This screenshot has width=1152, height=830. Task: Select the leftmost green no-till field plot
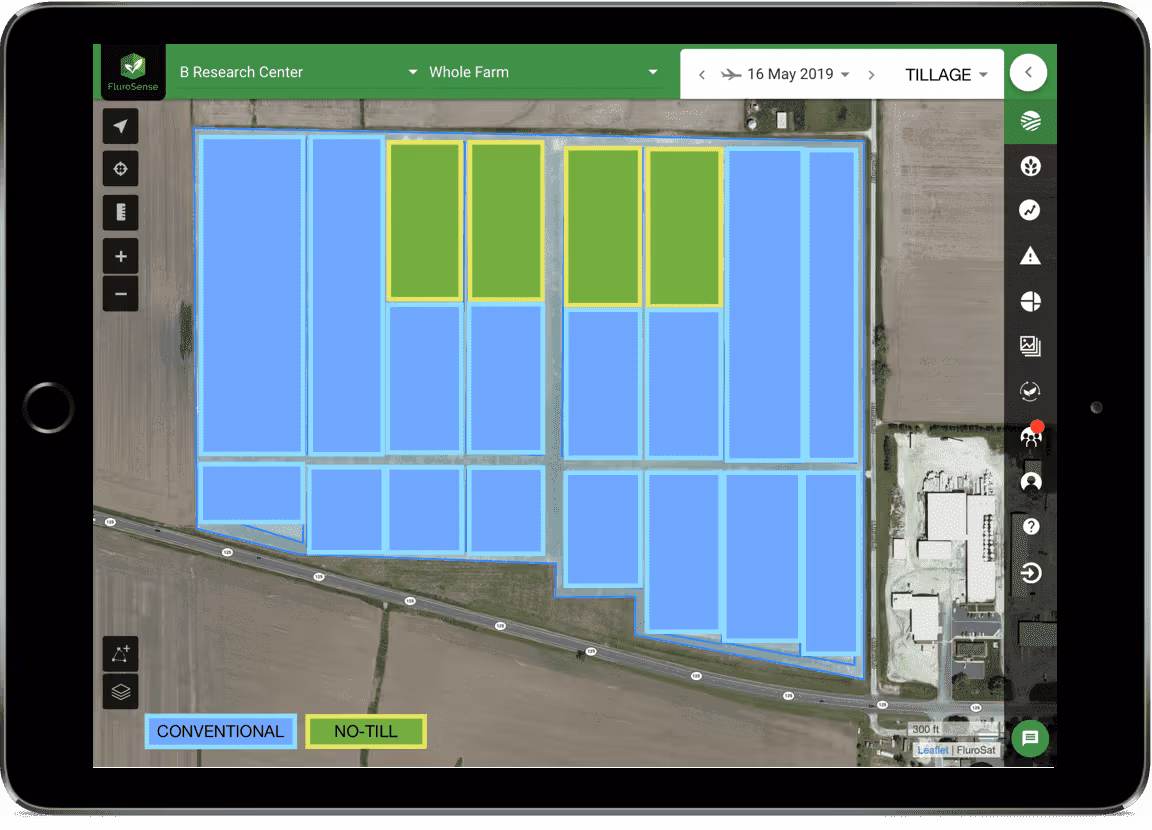[425, 220]
